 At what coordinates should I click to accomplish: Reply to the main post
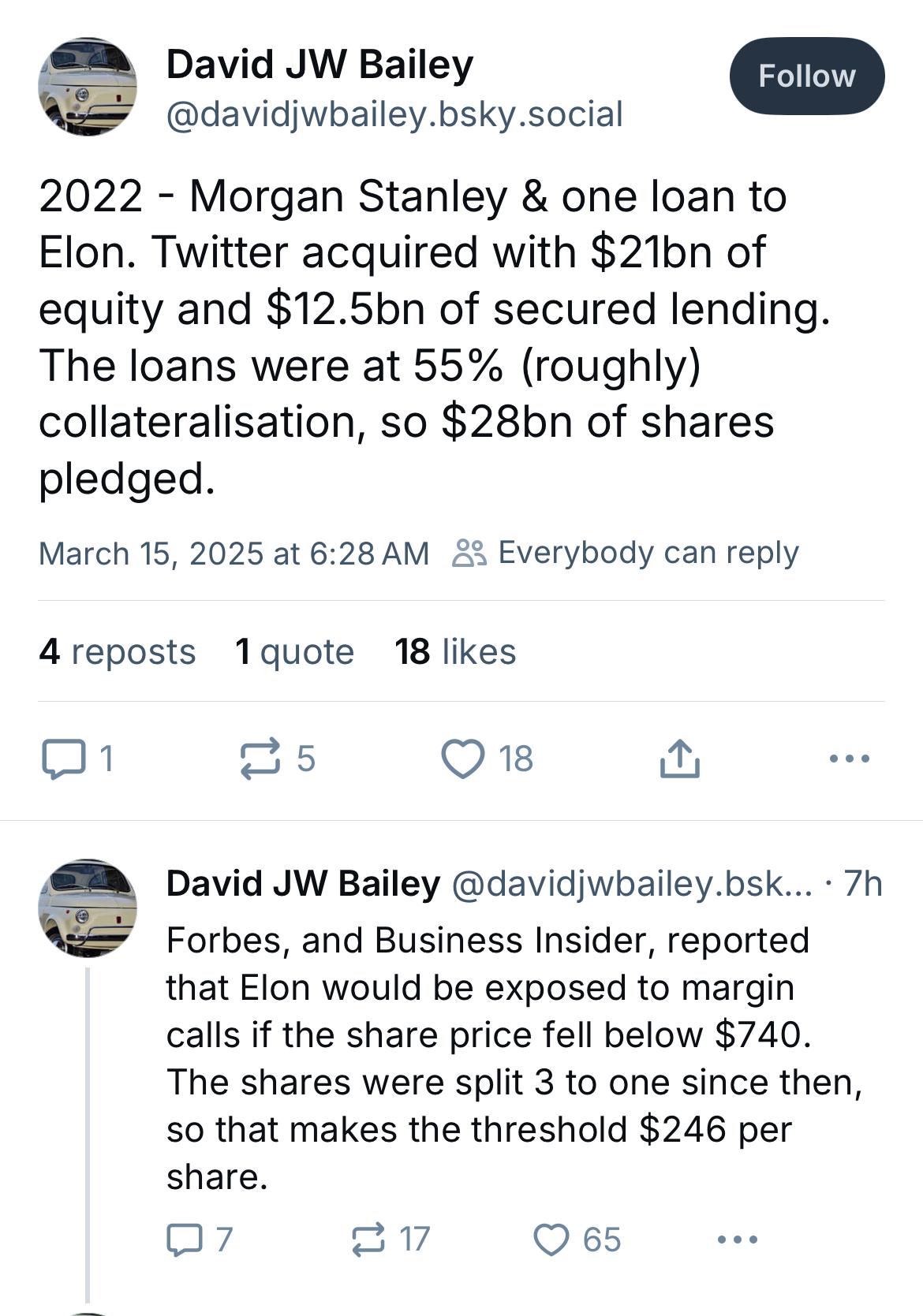coord(64,759)
